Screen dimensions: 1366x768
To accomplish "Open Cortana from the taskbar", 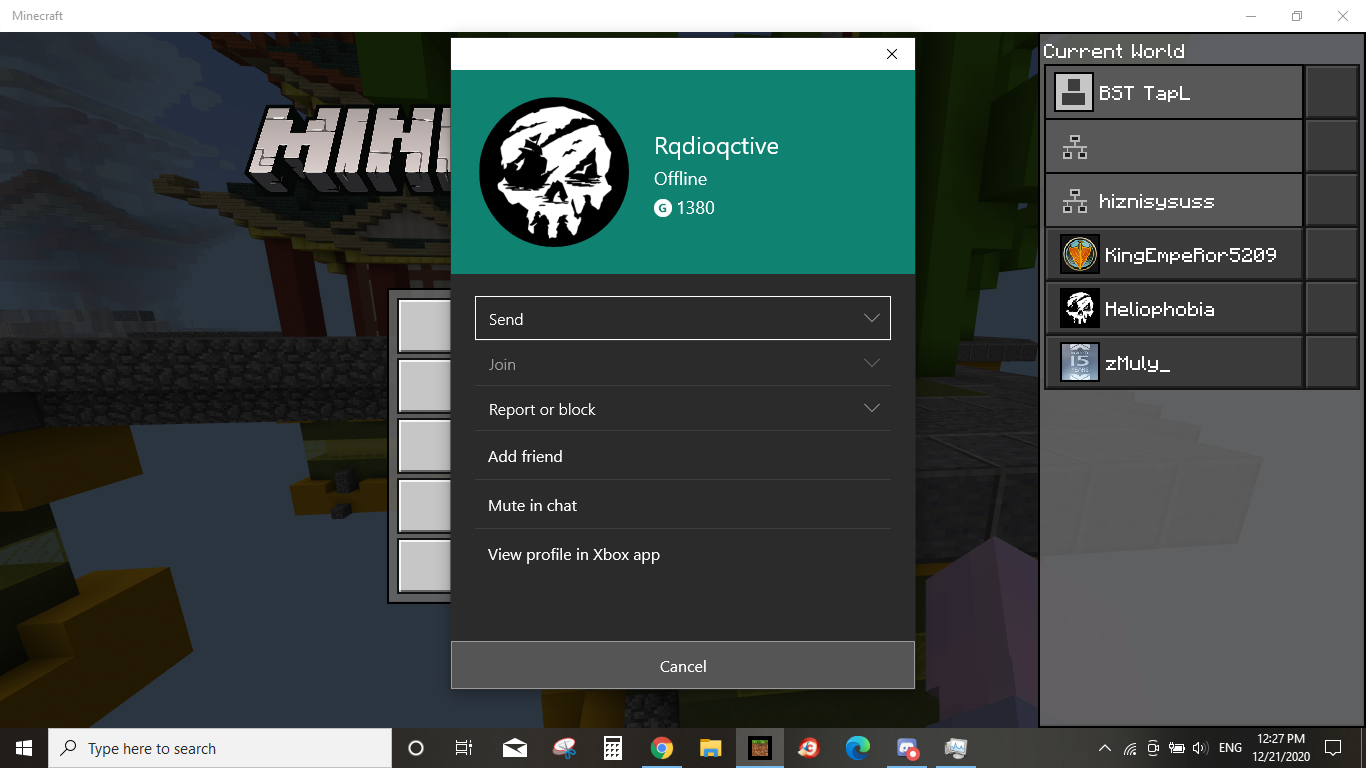I will pyautogui.click(x=416, y=748).
